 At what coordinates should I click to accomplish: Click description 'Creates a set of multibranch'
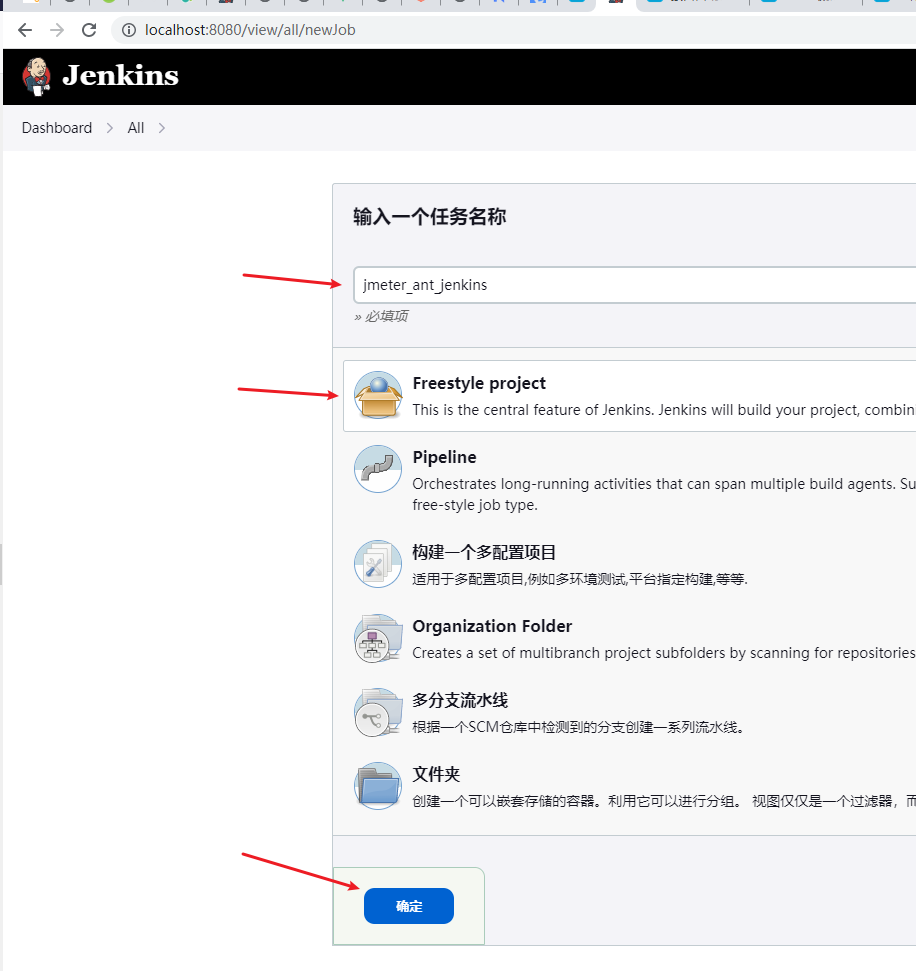(664, 653)
